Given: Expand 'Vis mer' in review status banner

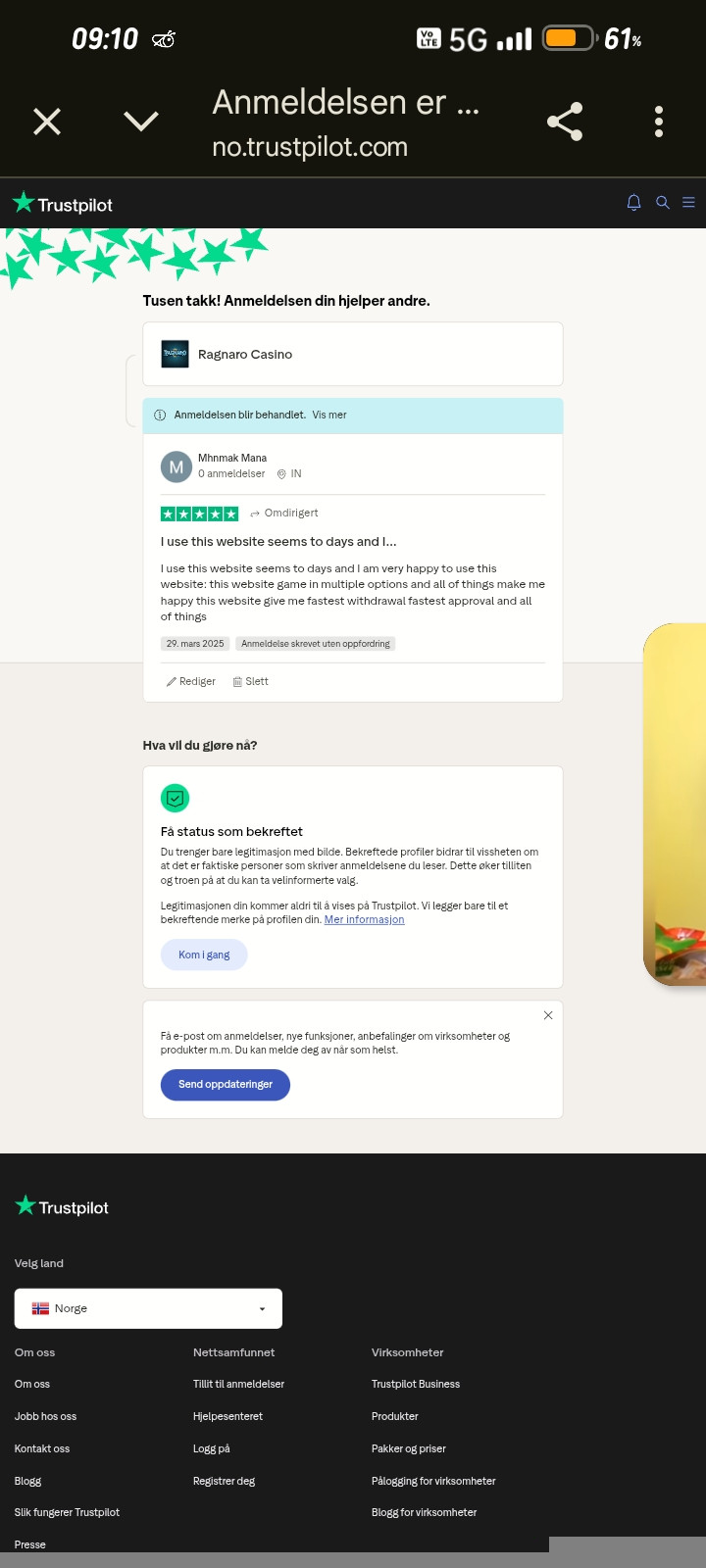Looking at the screenshot, I should 329,415.
